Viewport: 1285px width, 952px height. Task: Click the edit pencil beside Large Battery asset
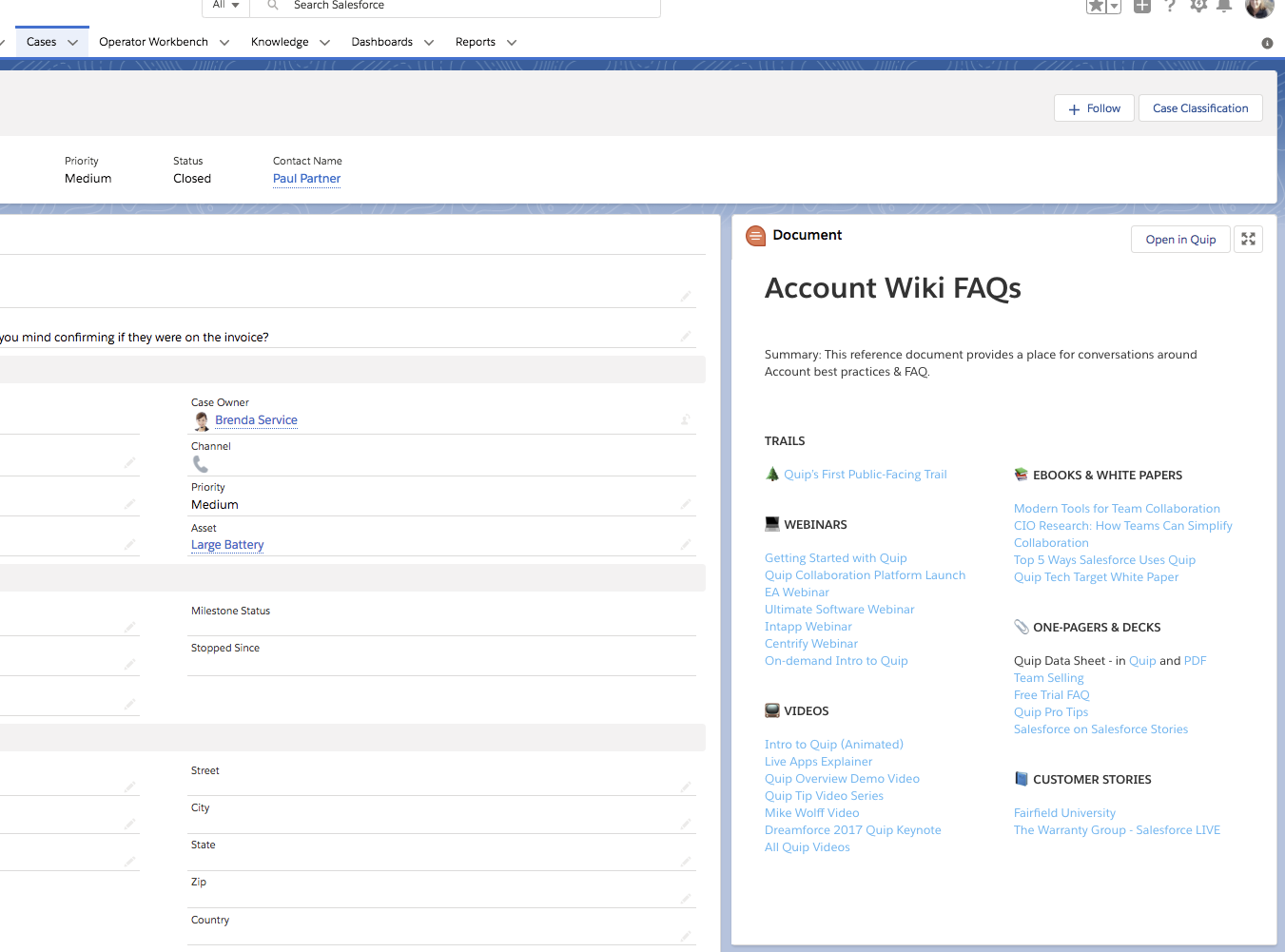[686, 544]
